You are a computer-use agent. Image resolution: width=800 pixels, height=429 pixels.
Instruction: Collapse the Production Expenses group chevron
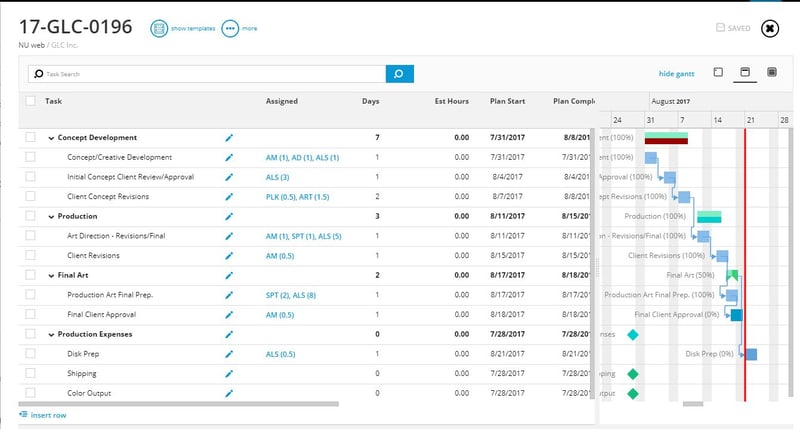(x=51, y=335)
